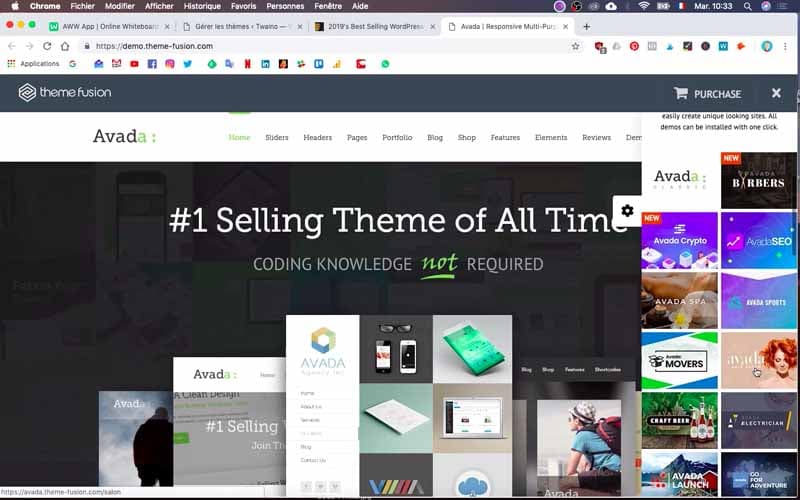
Task: Open macOS Spotlight search icon
Action: pos(747,6)
